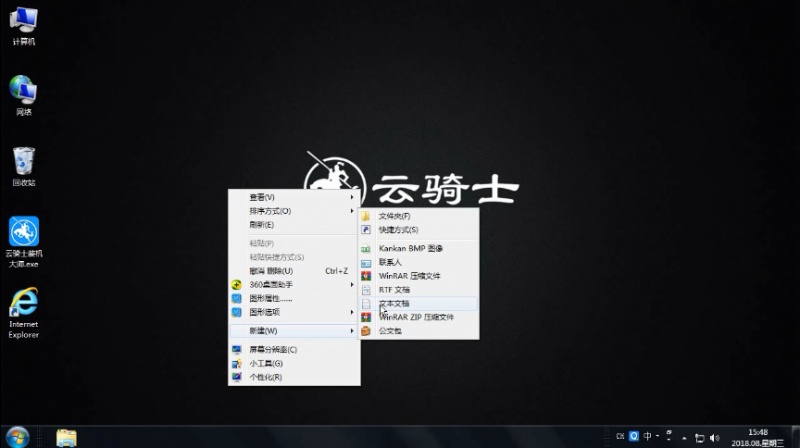The image size is (800, 448).
Task: Expand the 排序方式(O) submenu arrow
Action: [352, 211]
